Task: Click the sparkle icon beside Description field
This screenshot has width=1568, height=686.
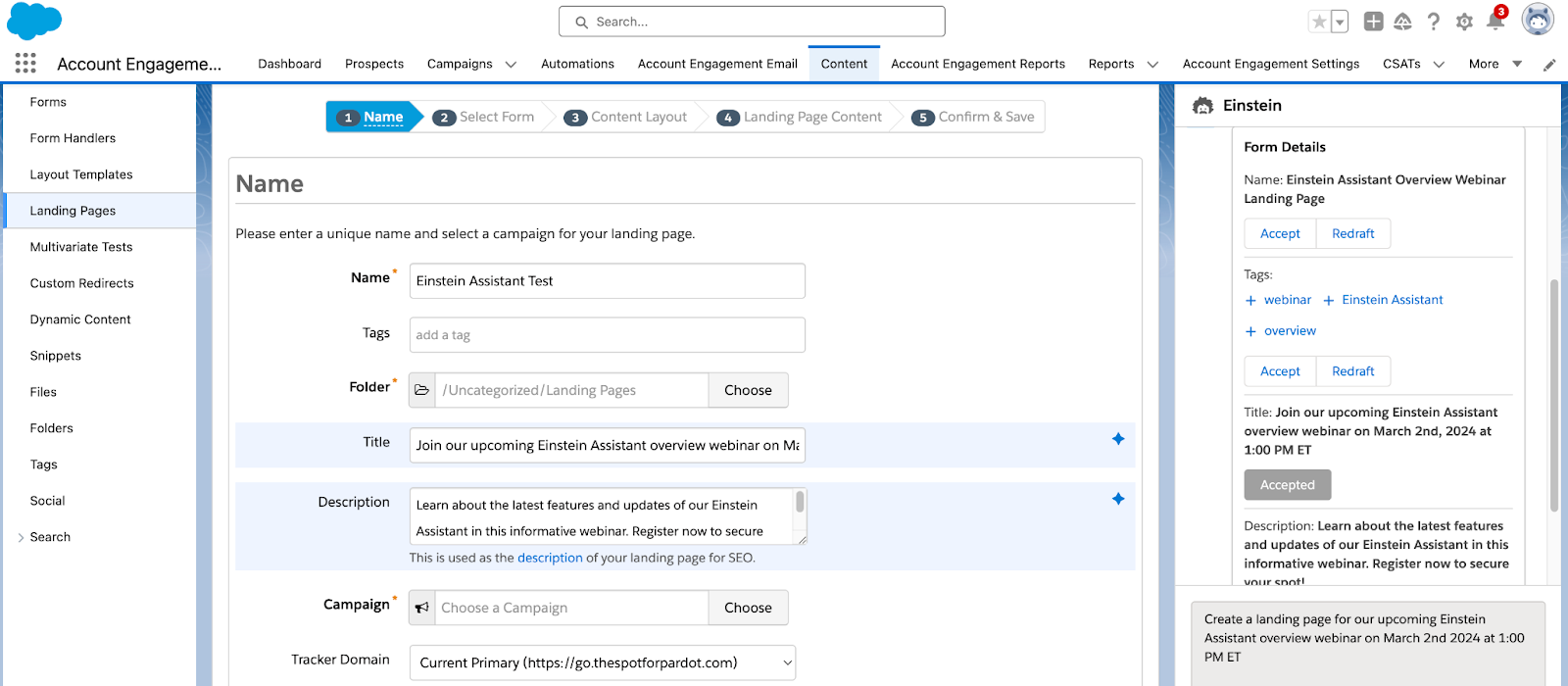Action: click(x=1118, y=499)
